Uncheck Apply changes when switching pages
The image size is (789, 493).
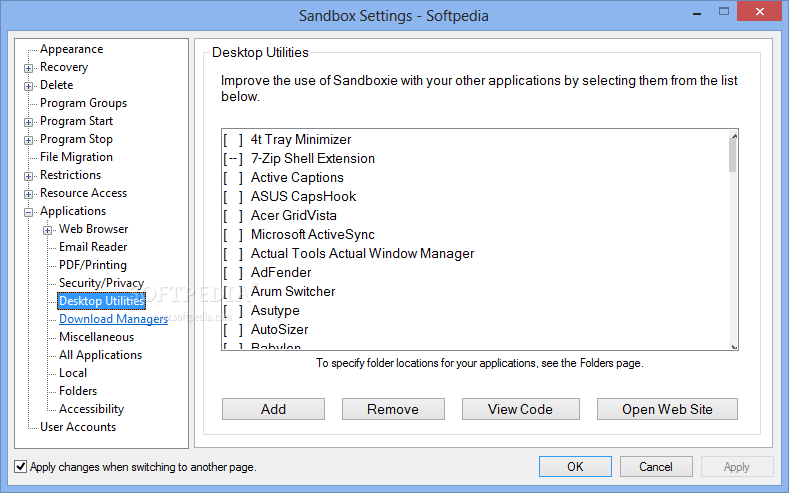pos(21,467)
